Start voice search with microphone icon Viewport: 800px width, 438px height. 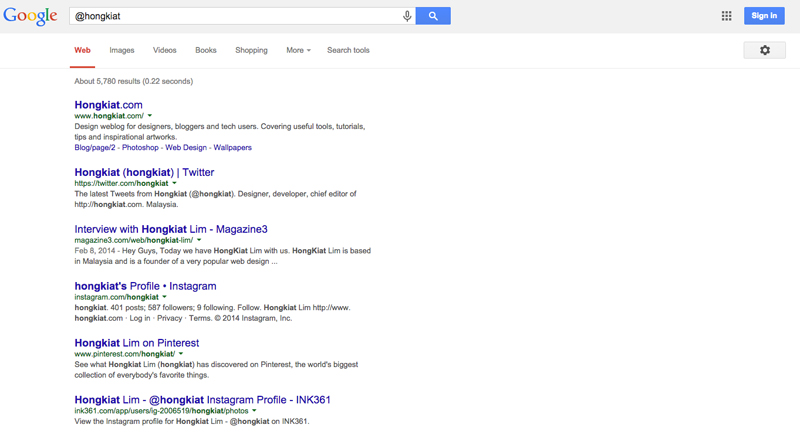[x=407, y=16]
